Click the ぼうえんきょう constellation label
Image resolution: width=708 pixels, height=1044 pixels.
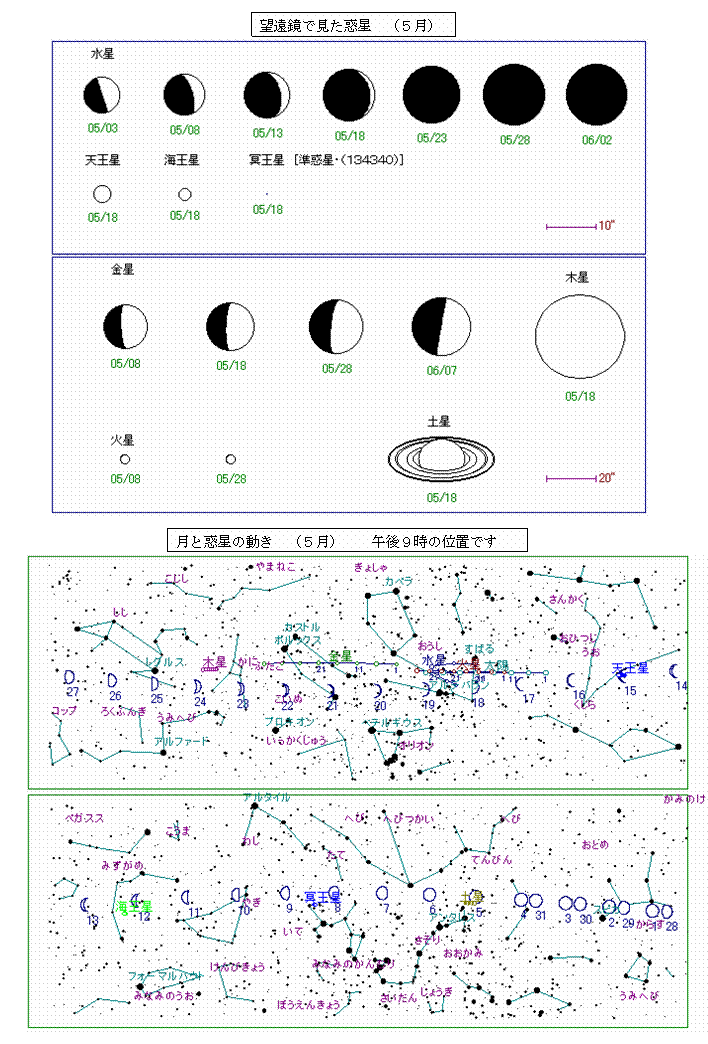point(308,1005)
